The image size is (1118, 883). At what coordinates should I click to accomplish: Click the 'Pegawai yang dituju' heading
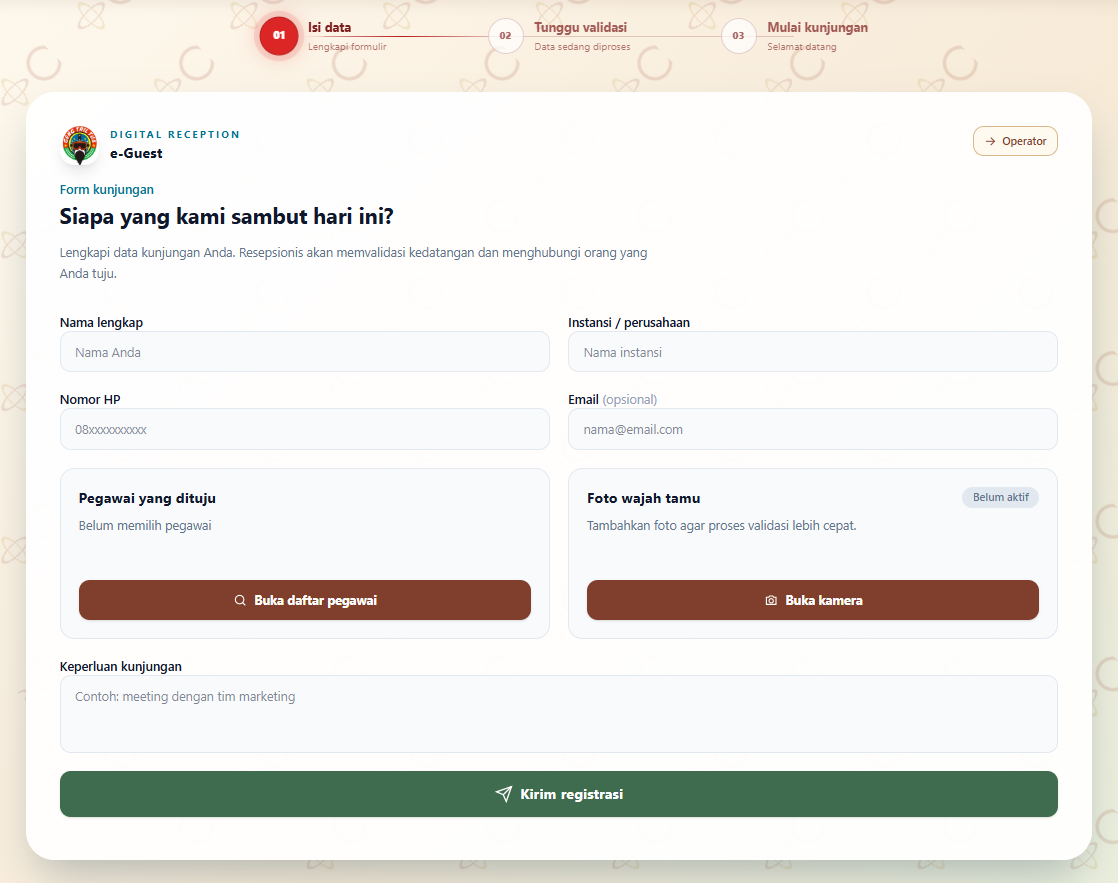[147, 499]
